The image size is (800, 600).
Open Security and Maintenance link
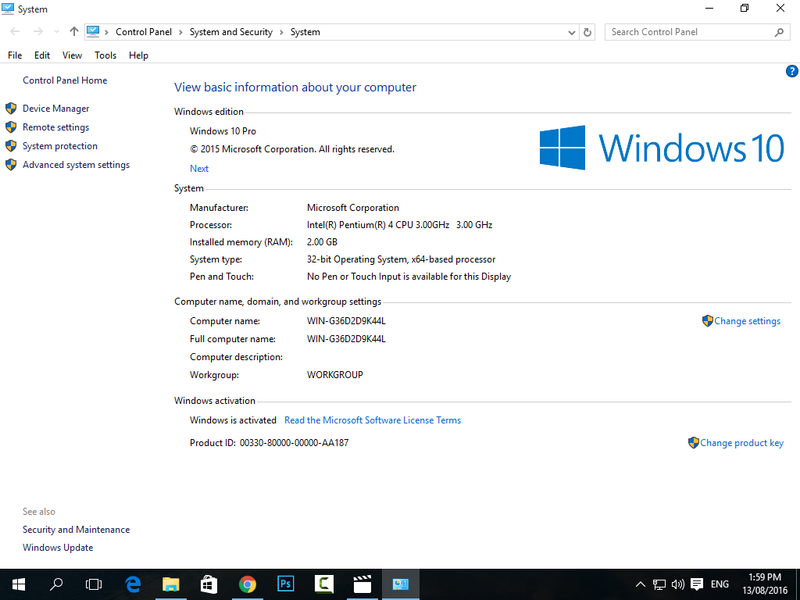tap(76, 530)
